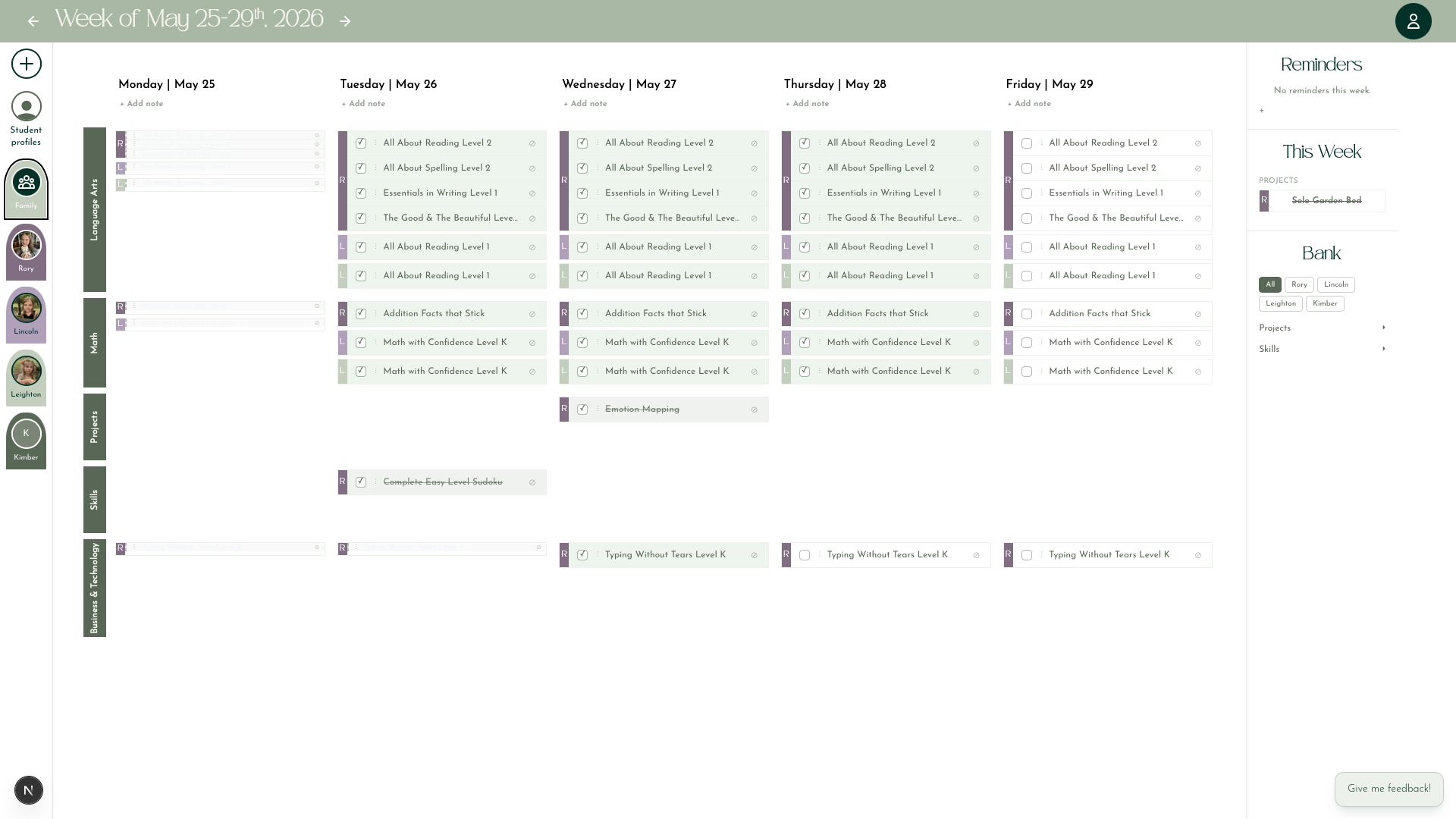Image resolution: width=1456 pixels, height=819 pixels.
Task: Add note for Tuesday May 26
Action: point(363,104)
